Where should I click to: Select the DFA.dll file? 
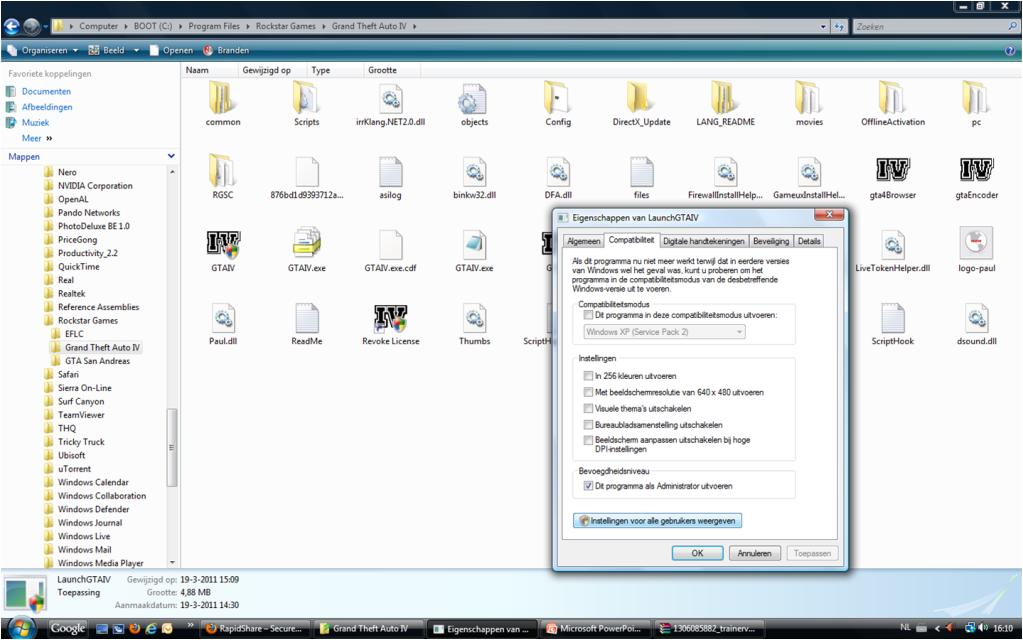[558, 172]
